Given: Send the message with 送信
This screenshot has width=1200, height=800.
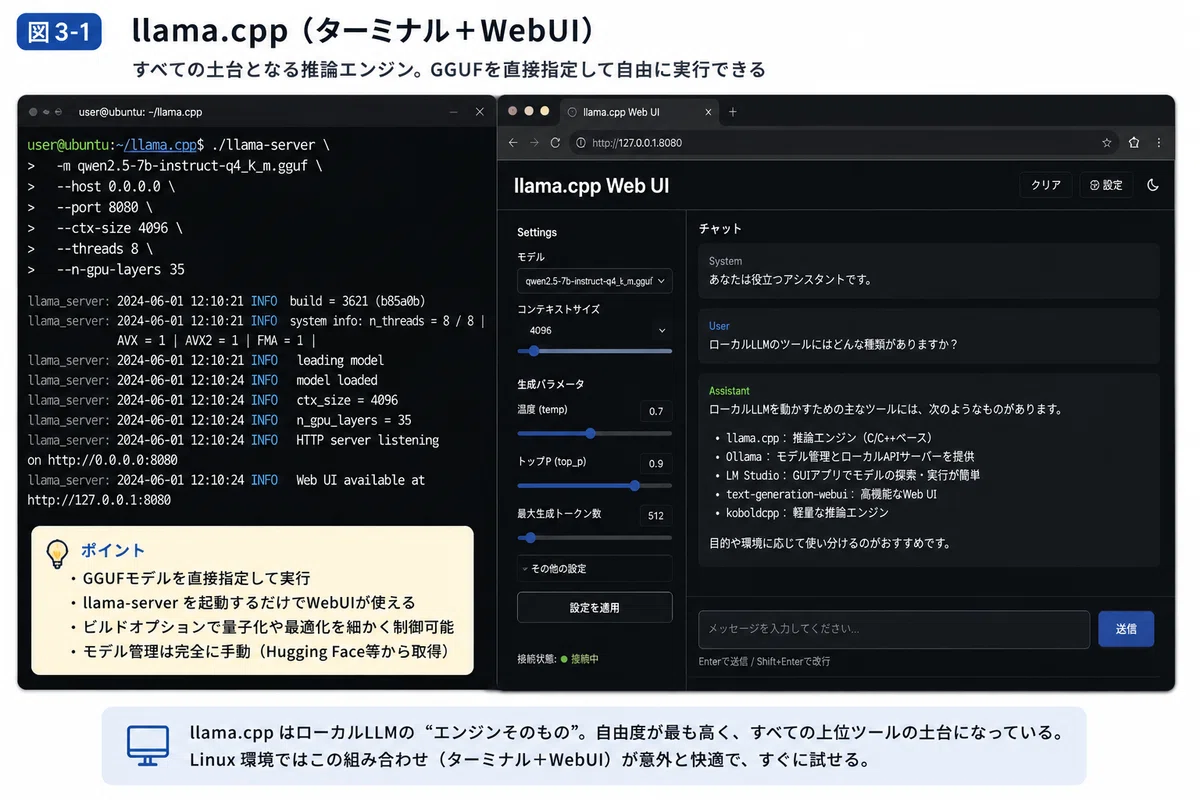Looking at the screenshot, I should coord(1126,629).
